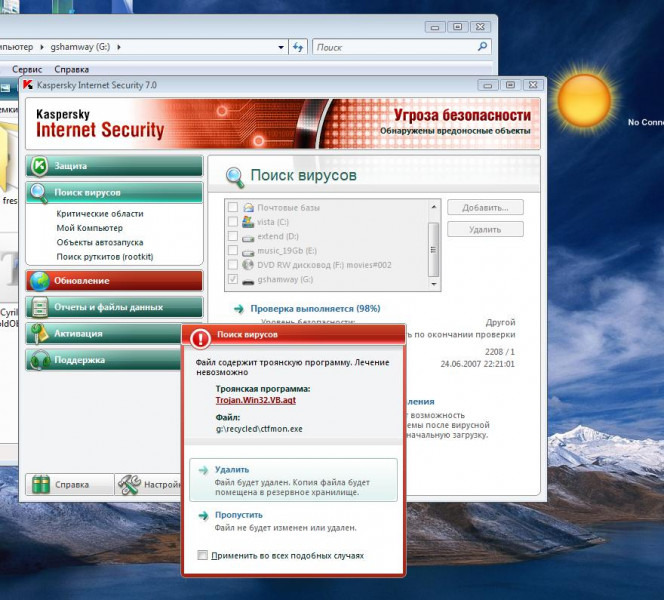This screenshot has width=664, height=600.
Task: Click the reports cabinet icon in sidebar
Action: click(x=39, y=307)
